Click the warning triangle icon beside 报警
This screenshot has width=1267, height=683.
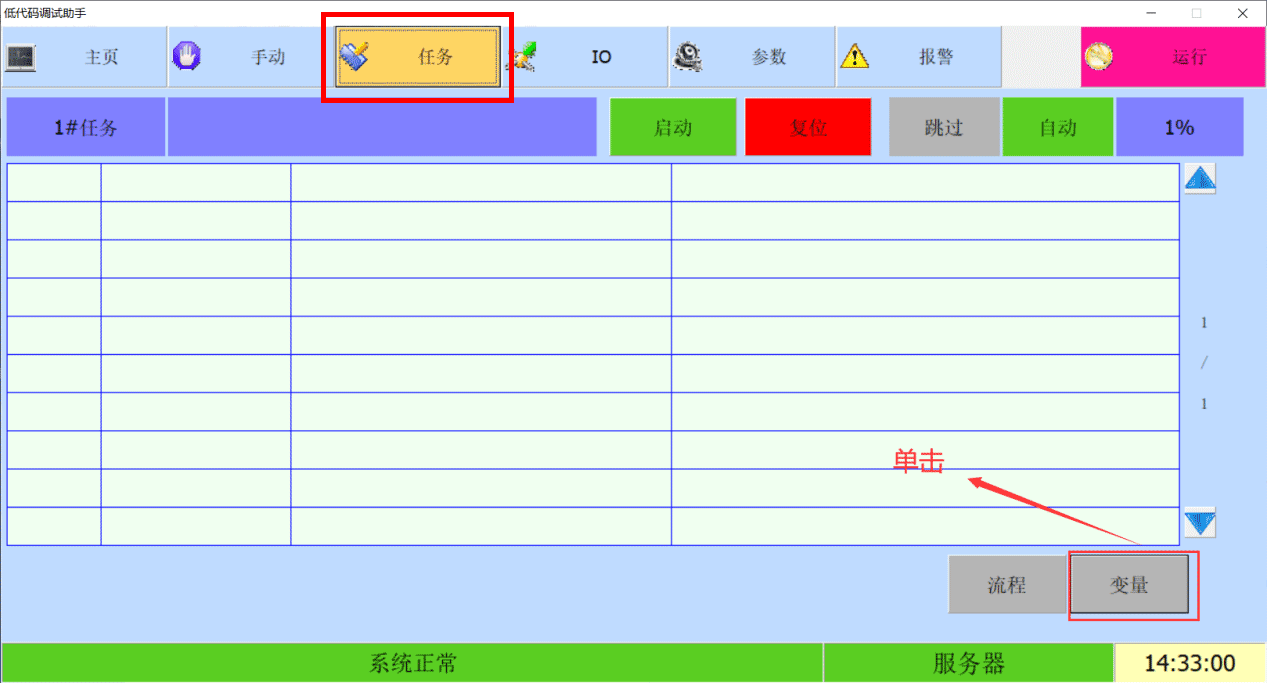point(854,57)
